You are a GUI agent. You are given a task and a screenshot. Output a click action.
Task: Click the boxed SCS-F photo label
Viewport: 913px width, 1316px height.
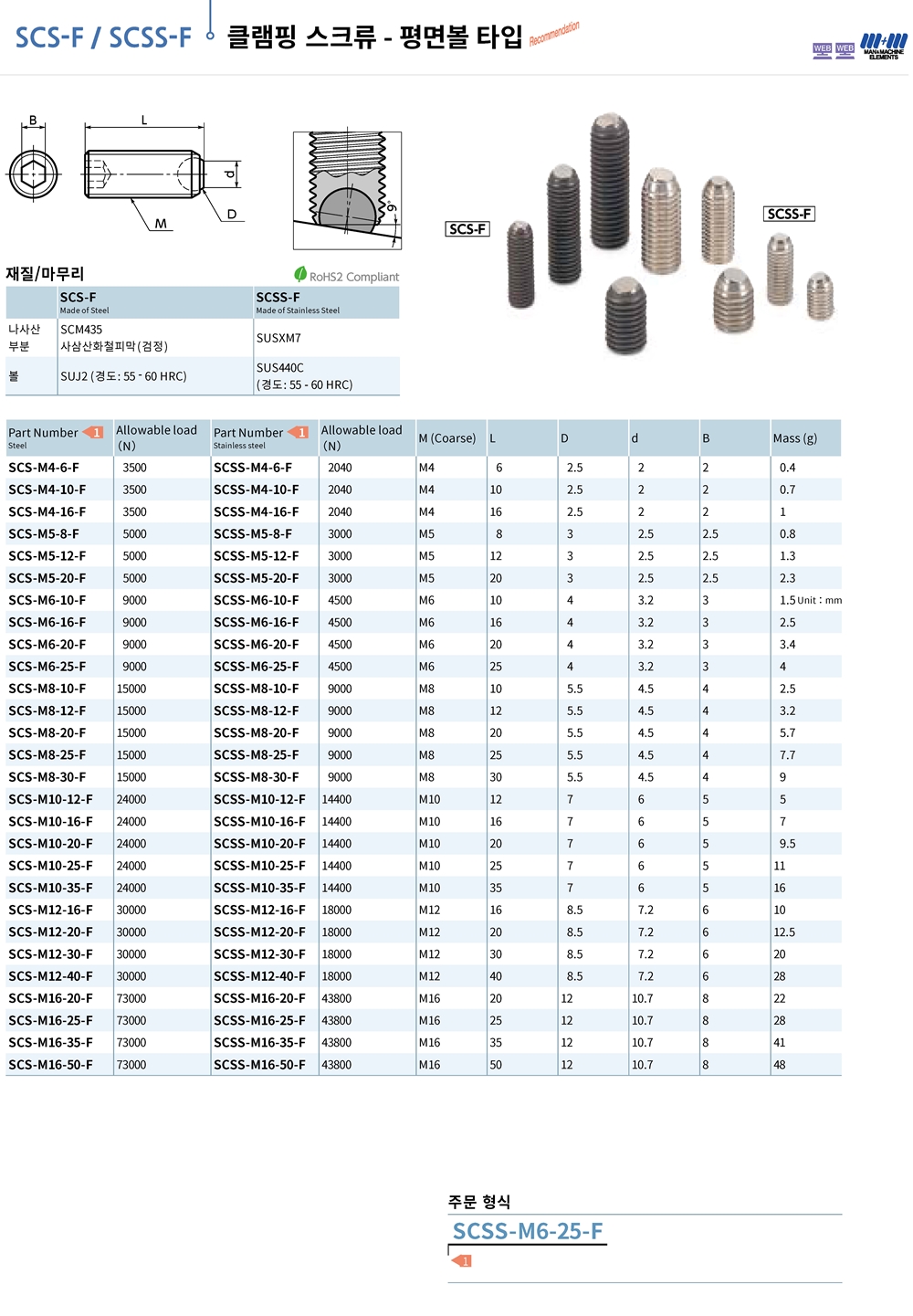[467, 229]
